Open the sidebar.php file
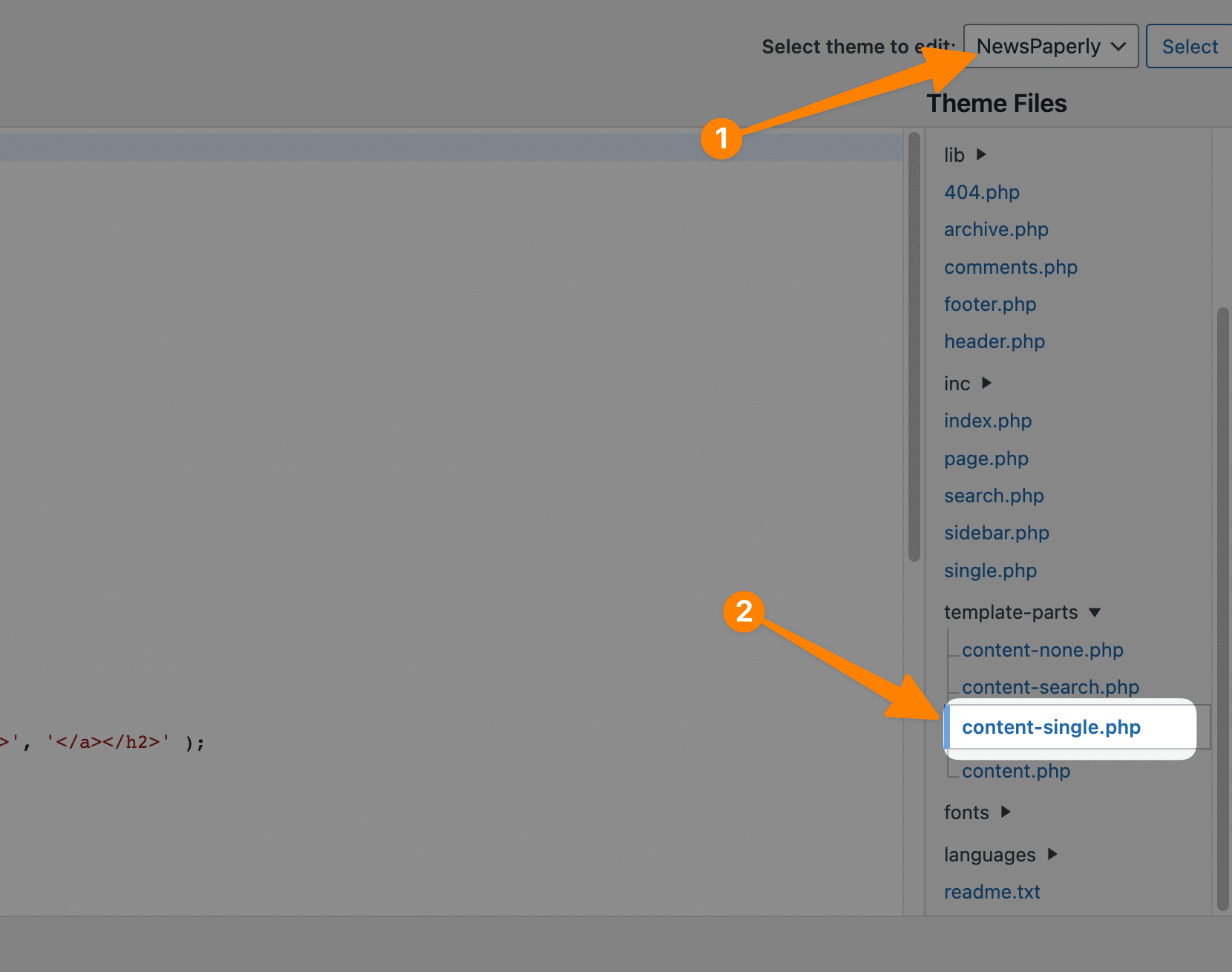Image resolution: width=1232 pixels, height=972 pixels. pos(996,533)
